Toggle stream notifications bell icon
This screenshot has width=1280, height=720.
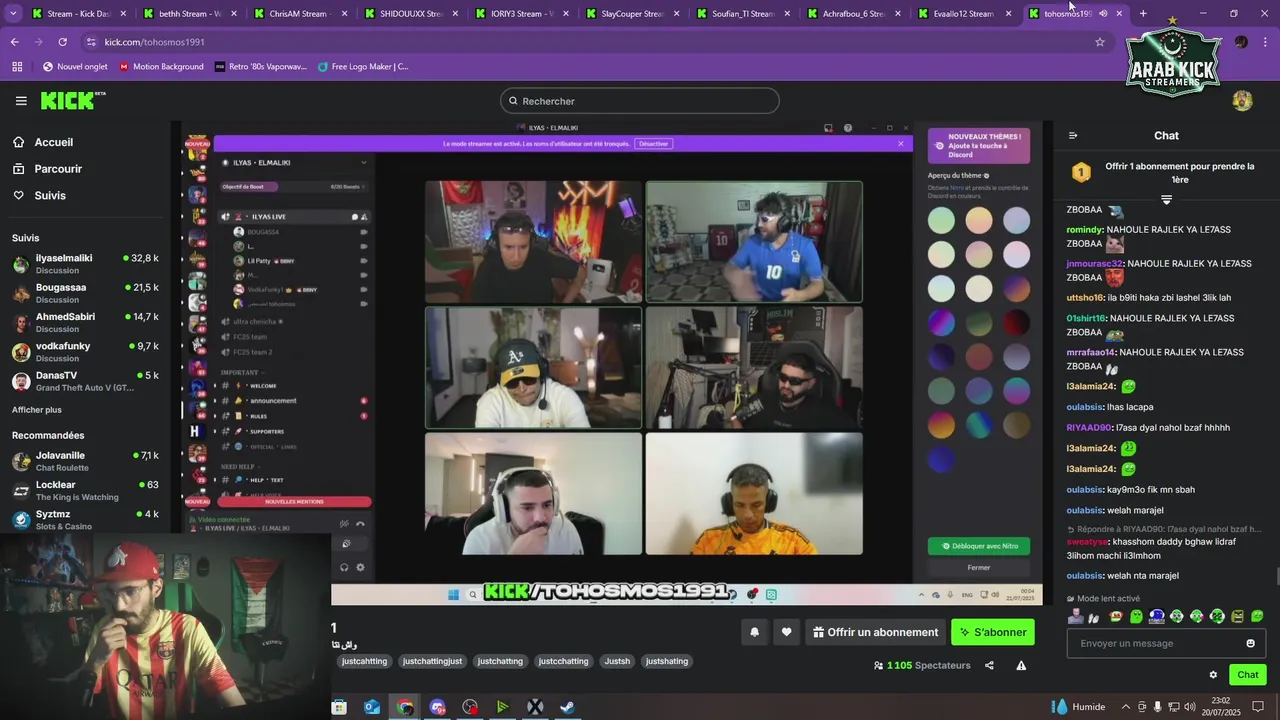[x=754, y=632]
